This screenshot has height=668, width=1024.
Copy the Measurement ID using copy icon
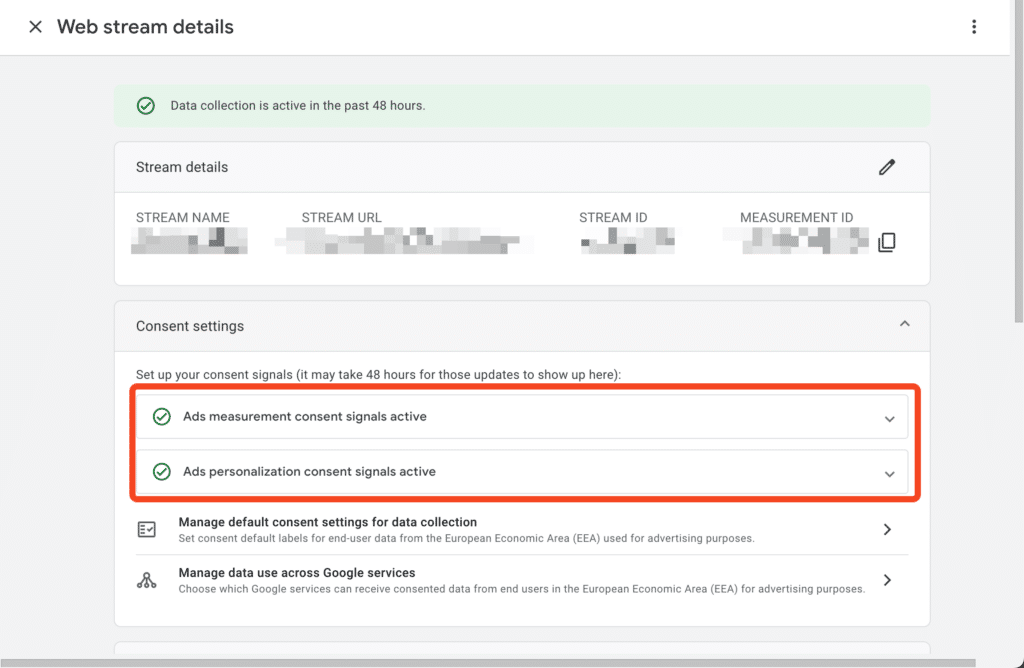[886, 242]
